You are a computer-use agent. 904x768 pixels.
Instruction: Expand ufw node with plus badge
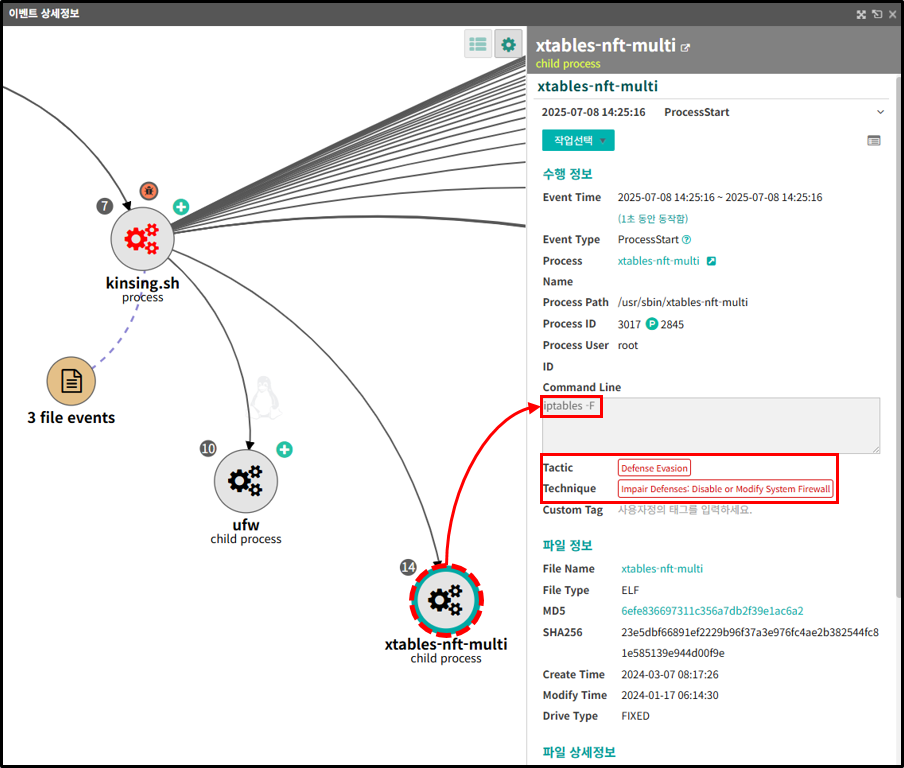pyautogui.click(x=284, y=450)
